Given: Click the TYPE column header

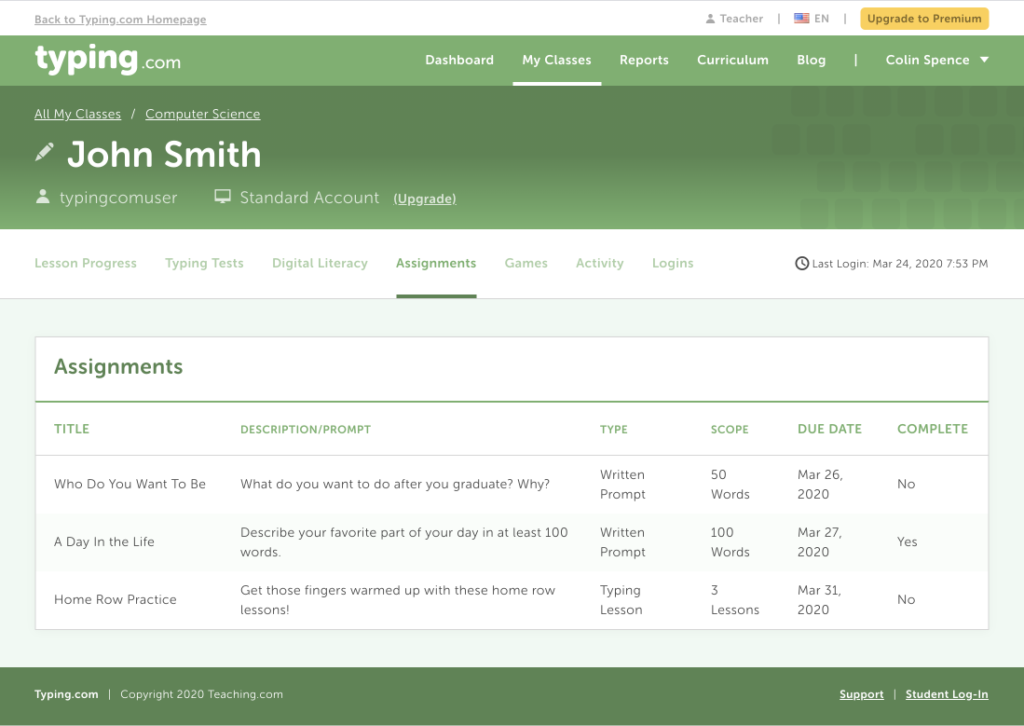Looking at the screenshot, I should [x=614, y=429].
